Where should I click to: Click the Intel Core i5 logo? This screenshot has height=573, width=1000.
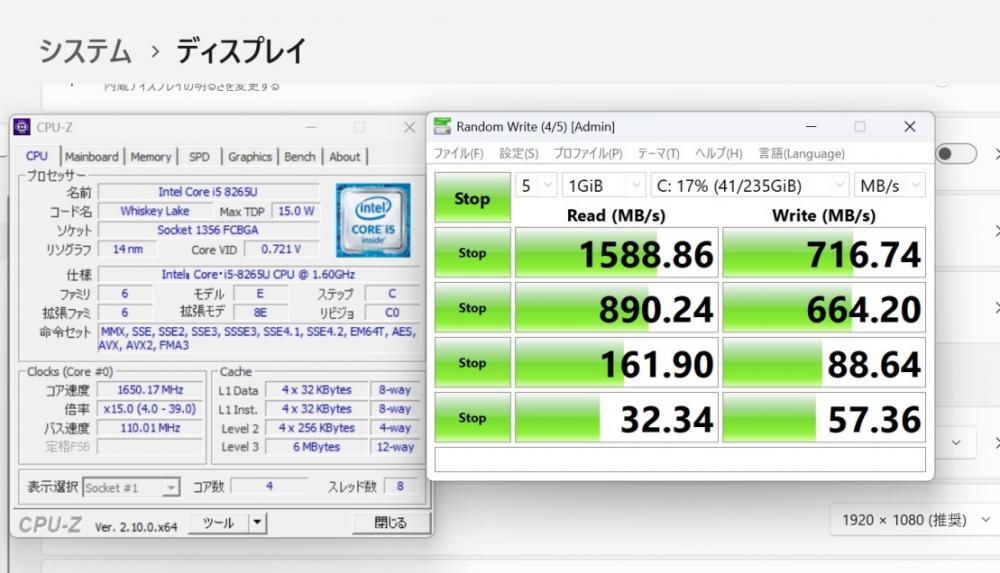pyautogui.click(x=373, y=220)
